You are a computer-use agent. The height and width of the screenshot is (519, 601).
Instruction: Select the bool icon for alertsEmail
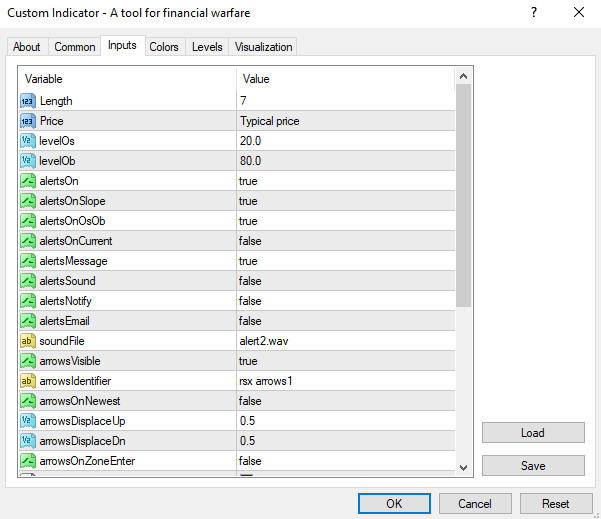pyautogui.click(x=28, y=321)
